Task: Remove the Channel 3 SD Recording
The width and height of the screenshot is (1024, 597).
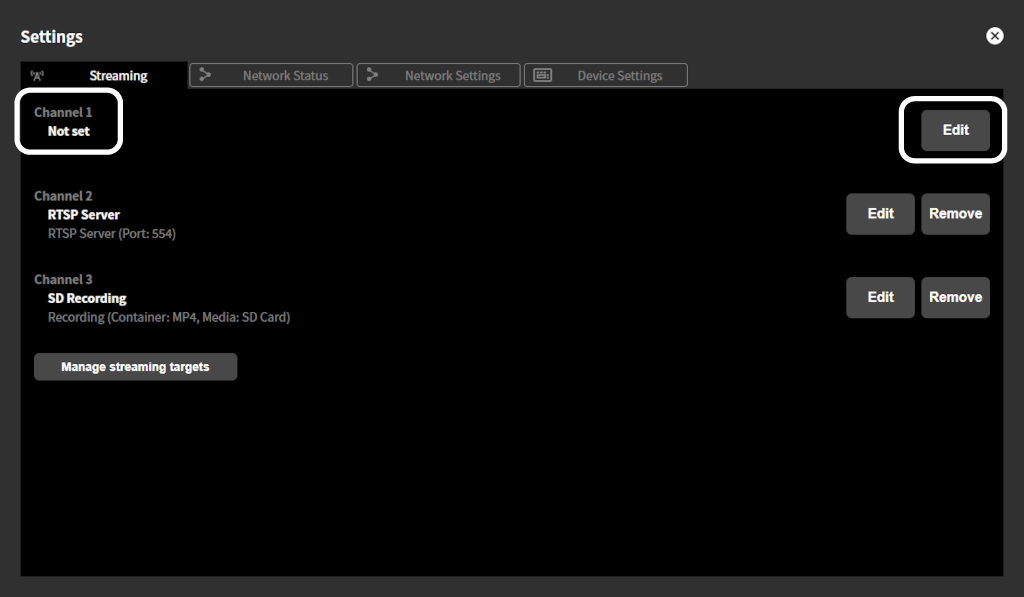Action: click(x=955, y=297)
